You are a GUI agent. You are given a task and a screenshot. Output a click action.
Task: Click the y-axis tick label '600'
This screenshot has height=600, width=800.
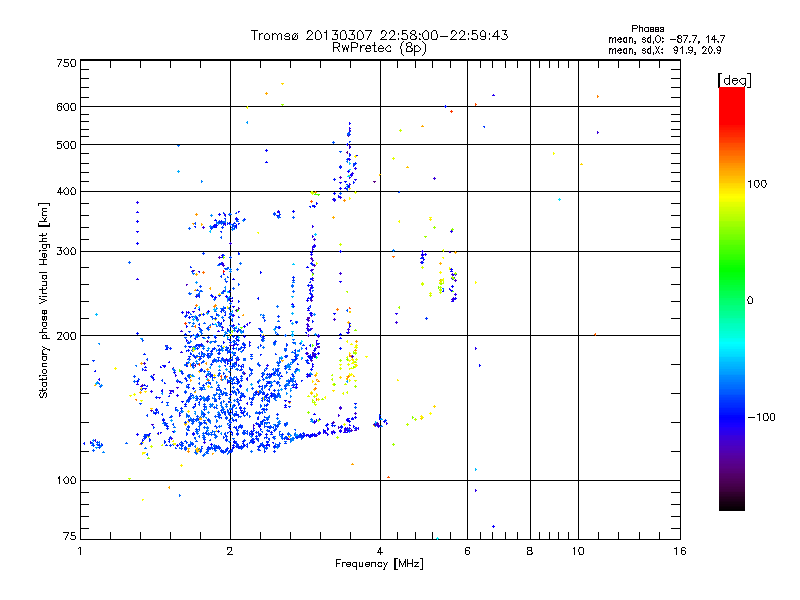coord(66,107)
